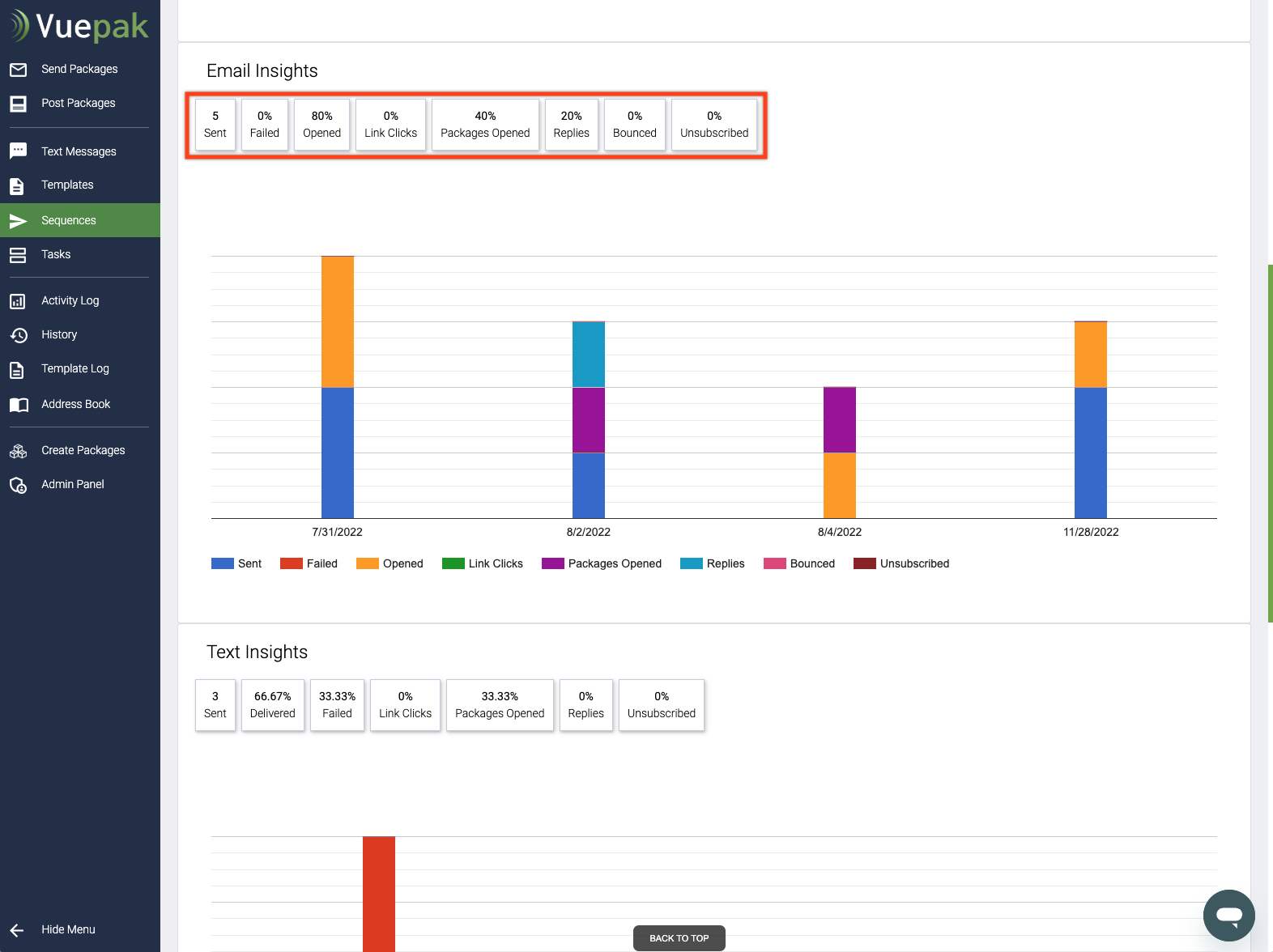This screenshot has width=1273, height=952.
Task: Click the Hide Menu arrow icon
Action: click(17, 930)
